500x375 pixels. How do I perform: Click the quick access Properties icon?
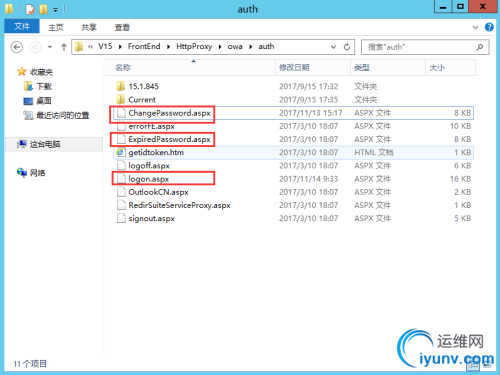[30, 9]
